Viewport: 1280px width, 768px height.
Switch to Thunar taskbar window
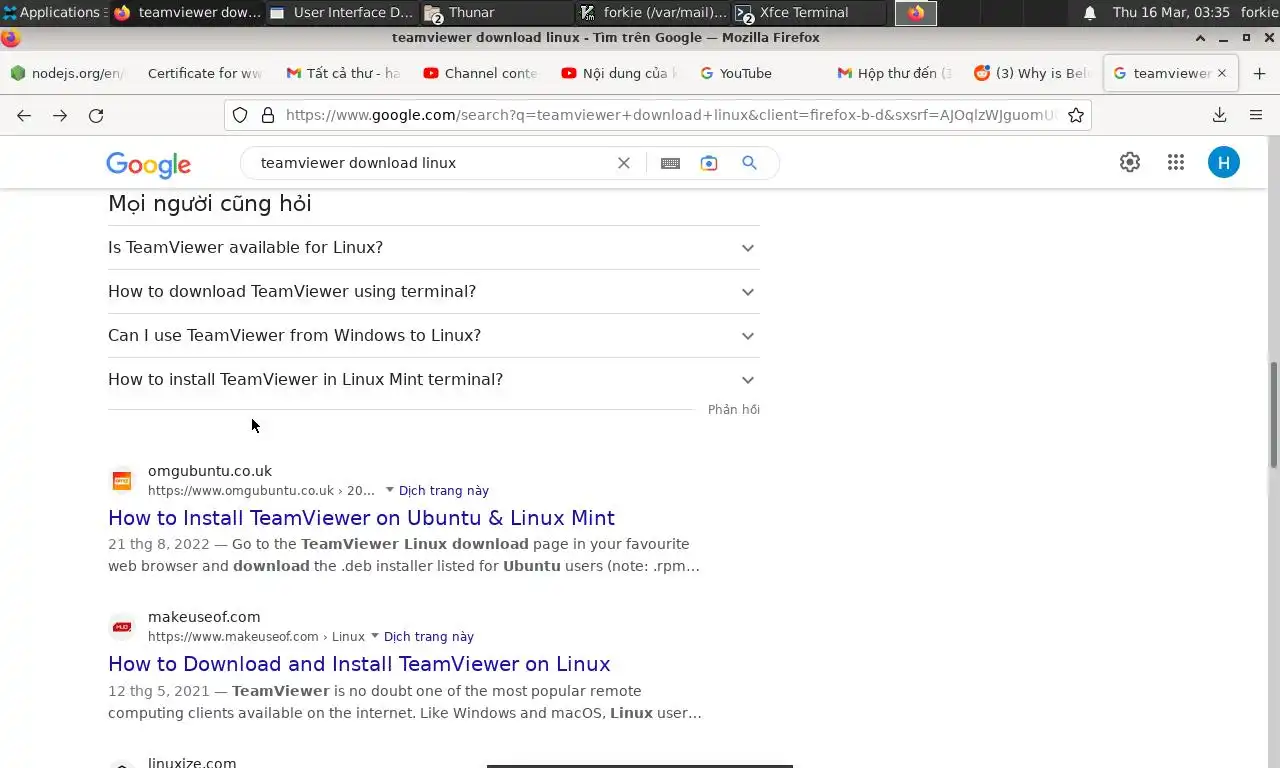[497, 12]
